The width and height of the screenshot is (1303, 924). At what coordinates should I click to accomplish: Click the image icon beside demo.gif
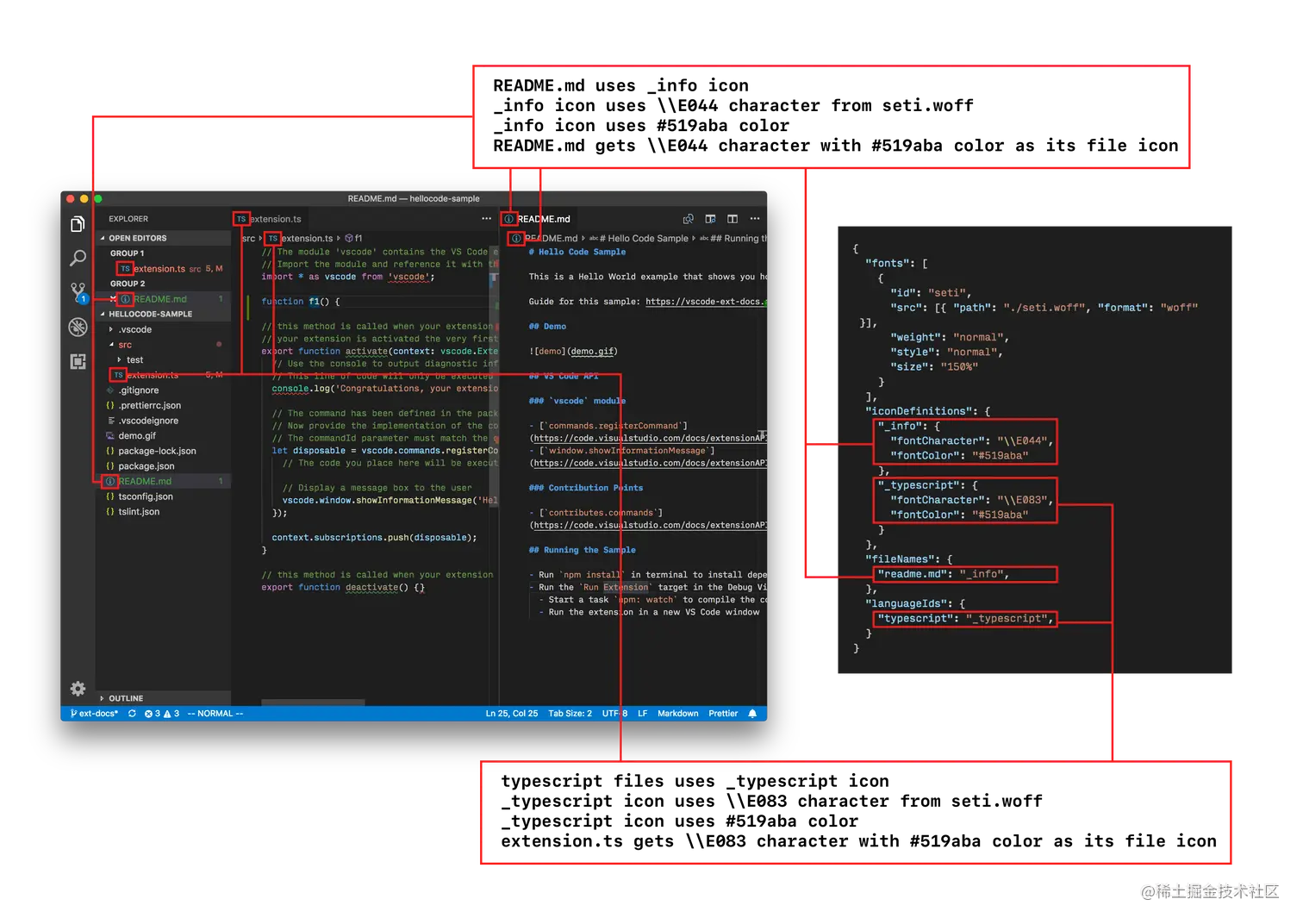pyautogui.click(x=109, y=436)
